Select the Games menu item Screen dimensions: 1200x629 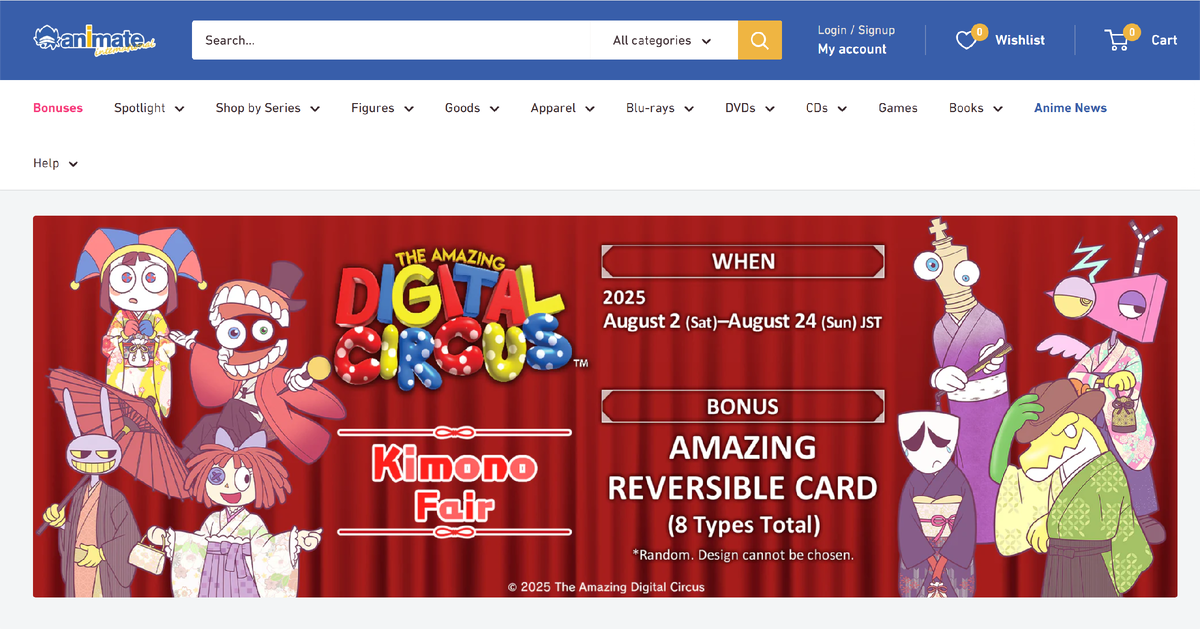click(x=898, y=108)
